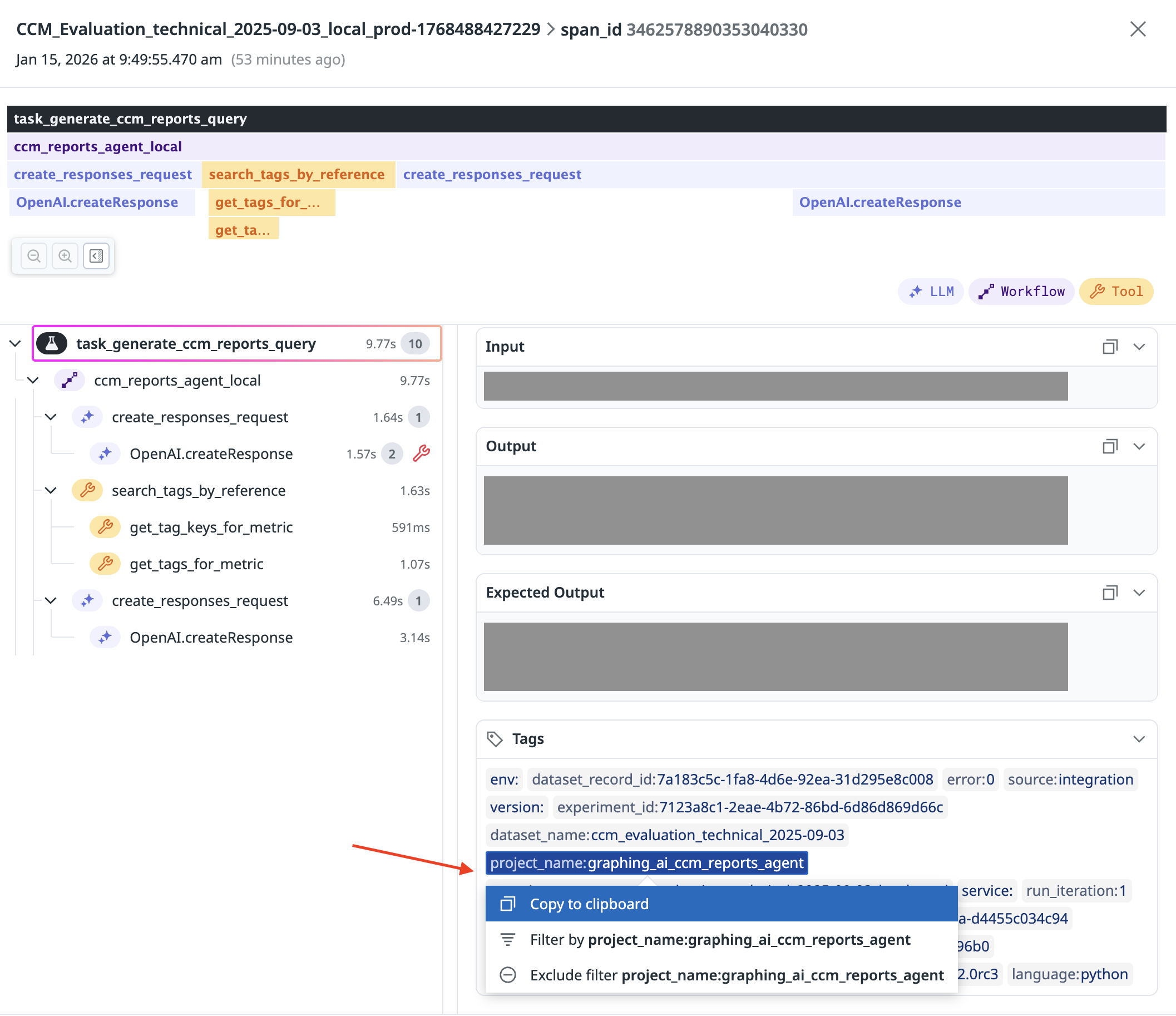The width and height of the screenshot is (1176, 1016).
Task: Click flask icon of task_generate_ccm_reports_query
Action: [52, 344]
